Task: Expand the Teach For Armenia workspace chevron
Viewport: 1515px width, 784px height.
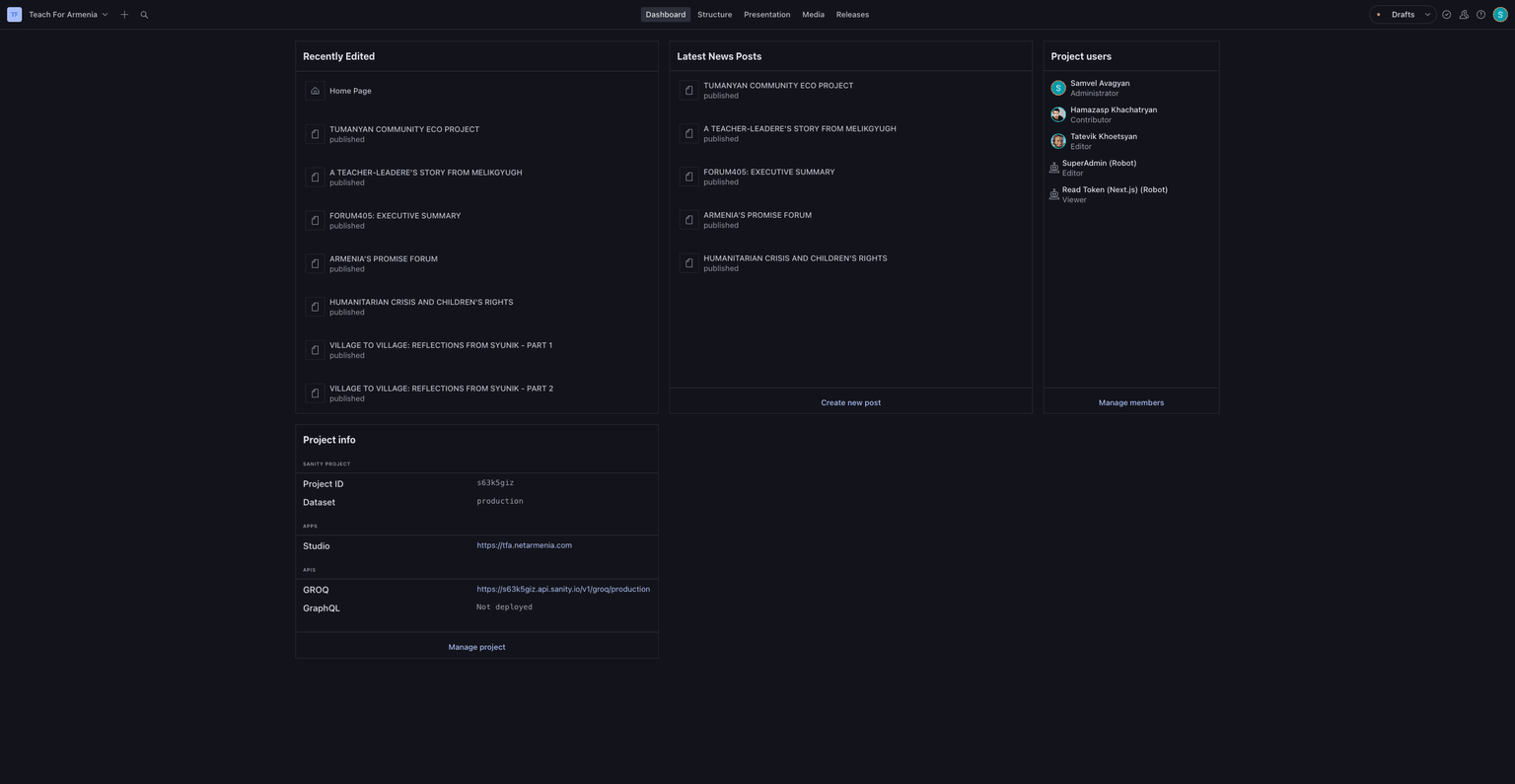Action: (105, 14)
